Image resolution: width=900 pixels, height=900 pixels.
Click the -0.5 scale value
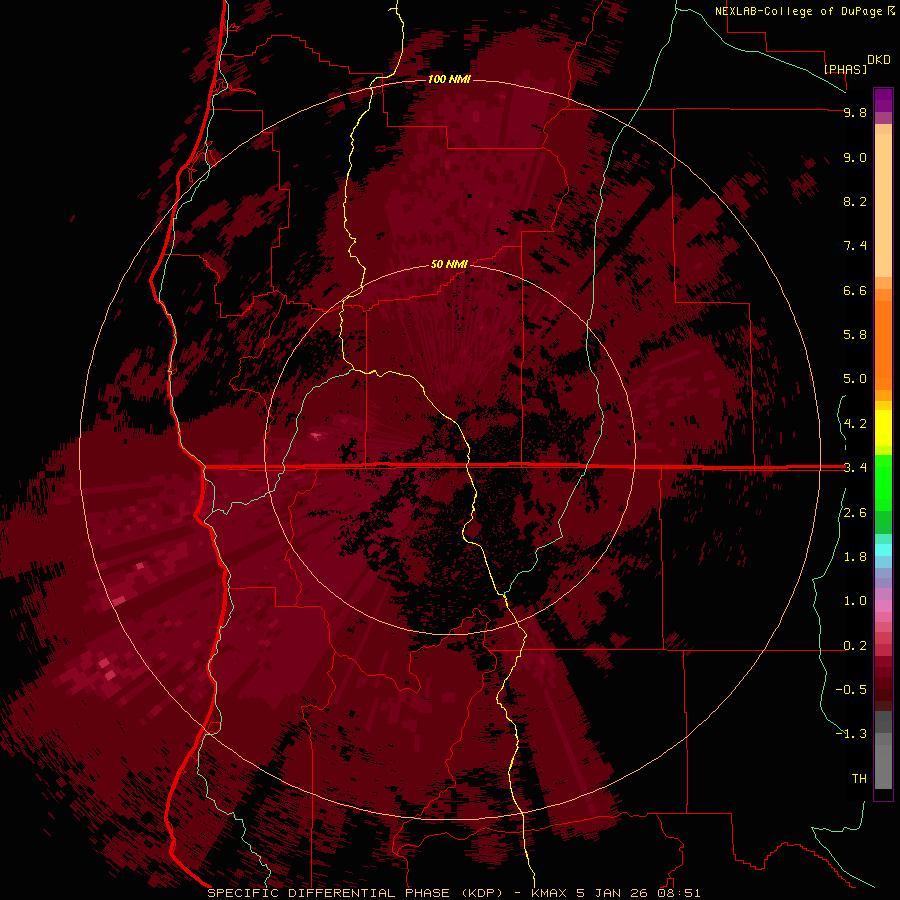[851, 690]
